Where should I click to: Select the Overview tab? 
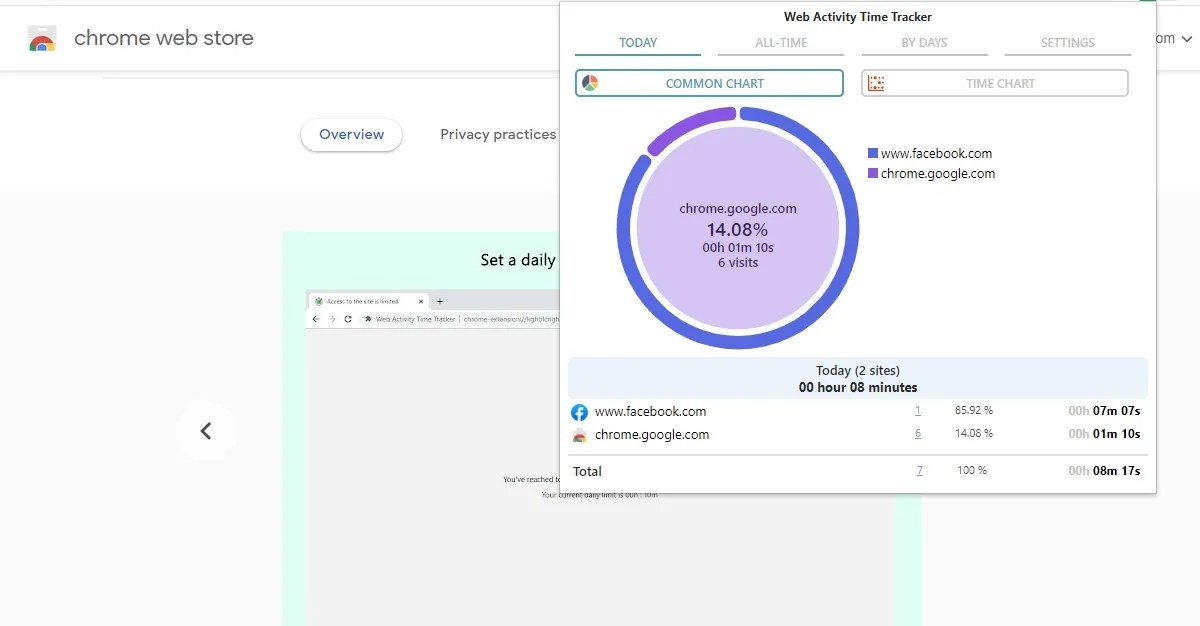[x=351, y=134]
